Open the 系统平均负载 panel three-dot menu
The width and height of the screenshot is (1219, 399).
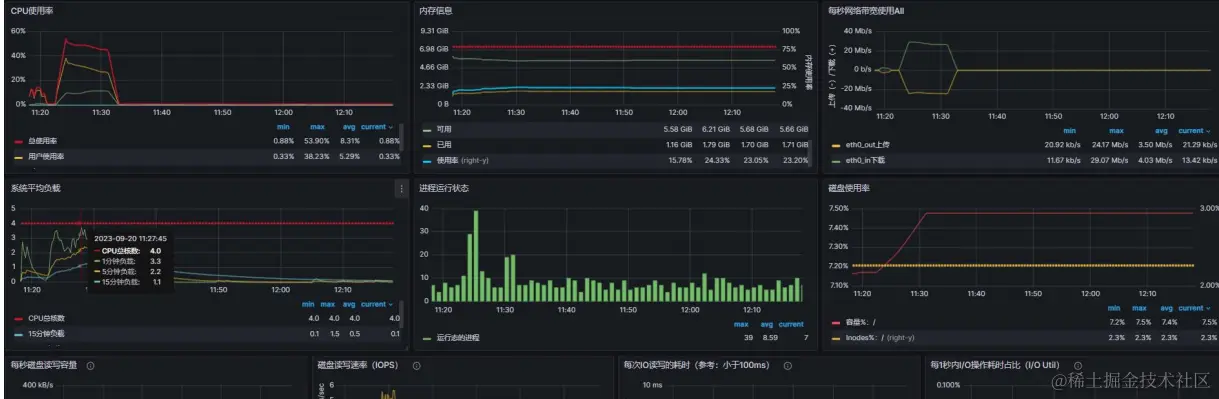(401, 188)
